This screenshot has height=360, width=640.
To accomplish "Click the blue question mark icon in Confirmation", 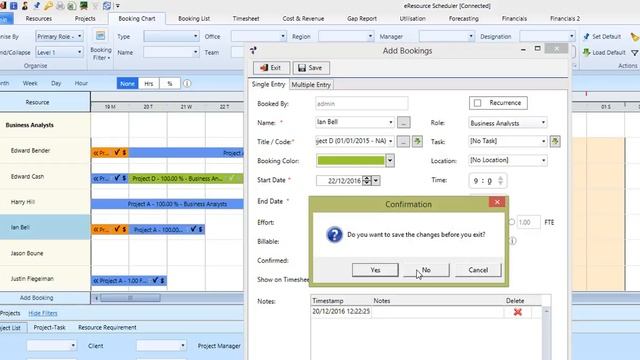I will (x=334, y=235).
